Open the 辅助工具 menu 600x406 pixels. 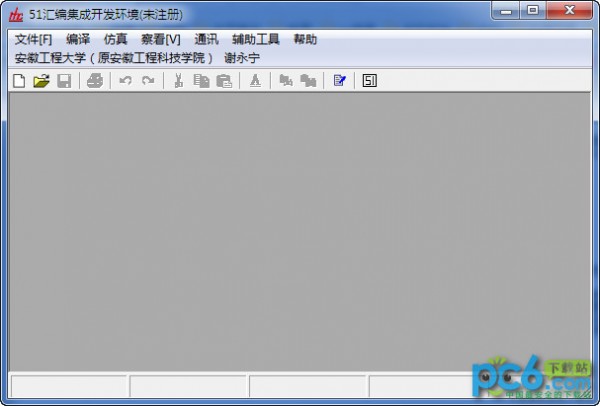(256, 39)
